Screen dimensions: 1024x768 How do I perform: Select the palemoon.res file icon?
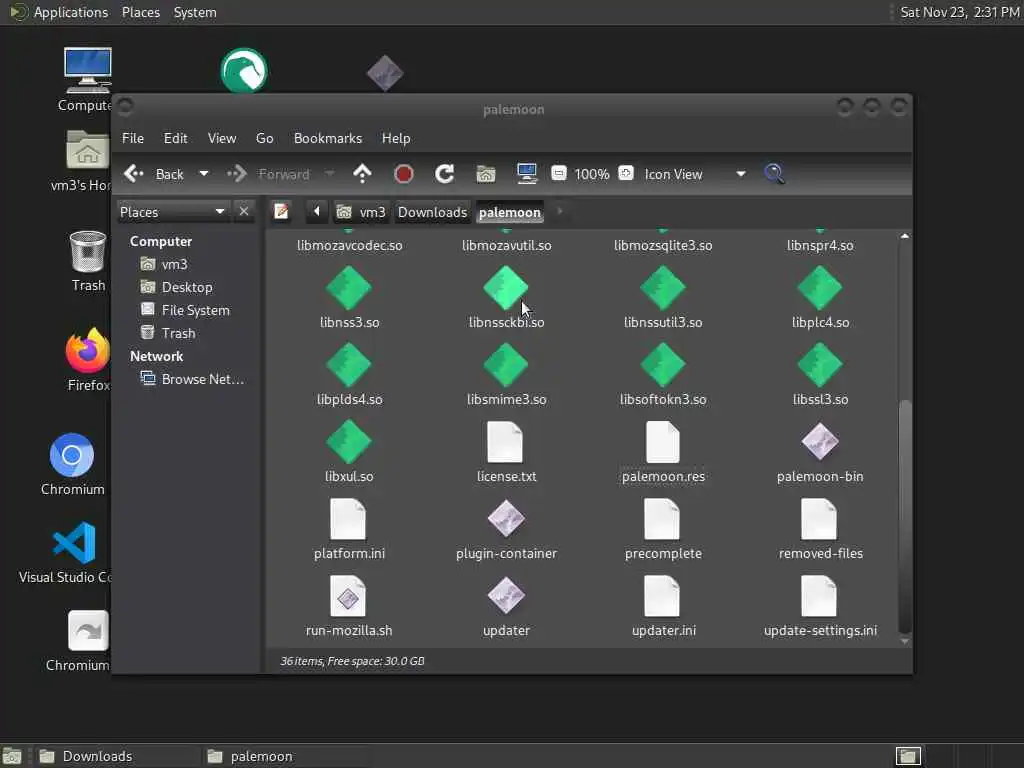tap(663, 442)
